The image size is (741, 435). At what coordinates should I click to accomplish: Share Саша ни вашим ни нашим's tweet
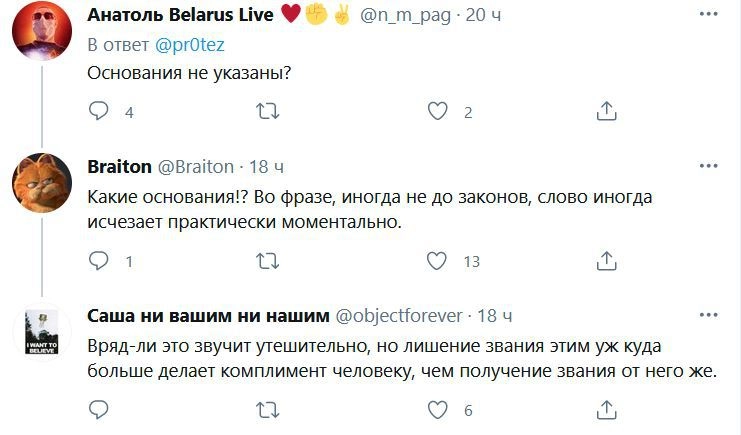(606, 409)
